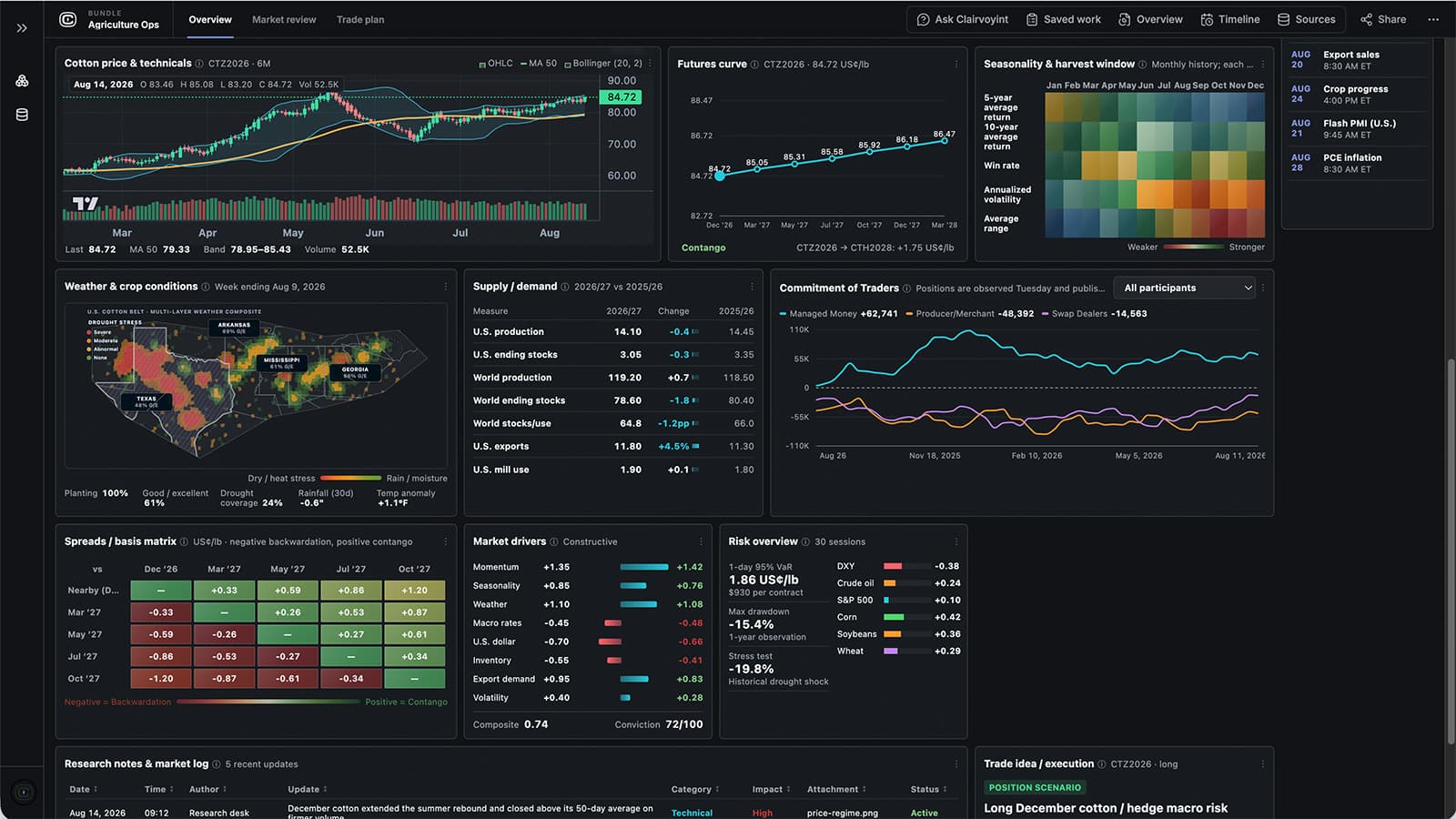Open Seasonality panel kebab menu

[x=1262, y=65]
